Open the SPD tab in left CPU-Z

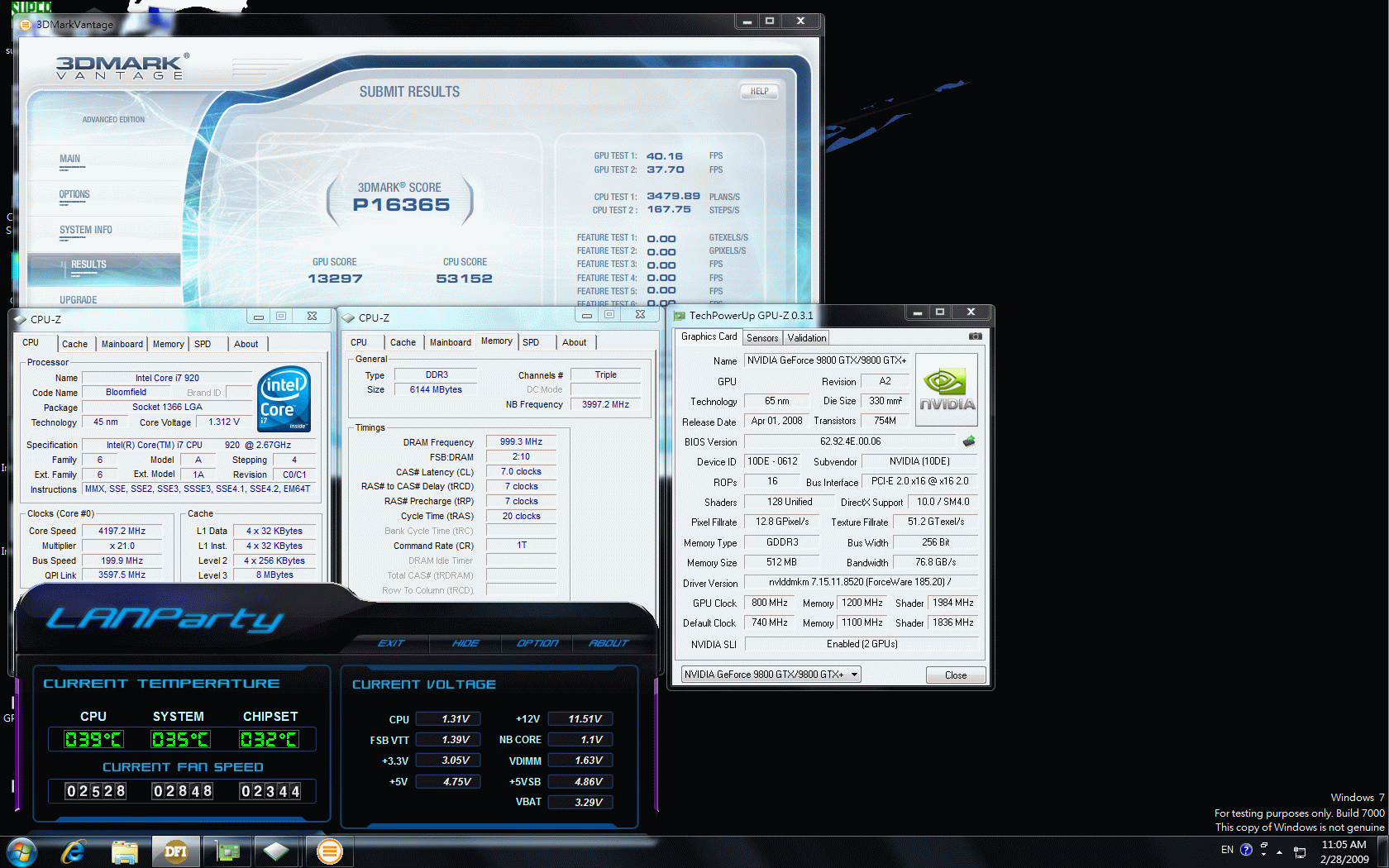pos(203,344)
